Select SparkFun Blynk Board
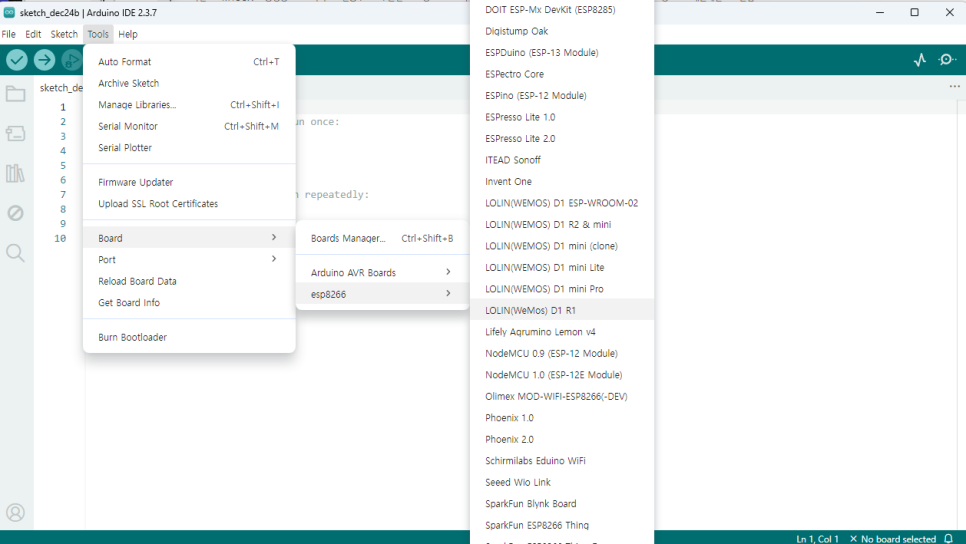 pos(562,504)
